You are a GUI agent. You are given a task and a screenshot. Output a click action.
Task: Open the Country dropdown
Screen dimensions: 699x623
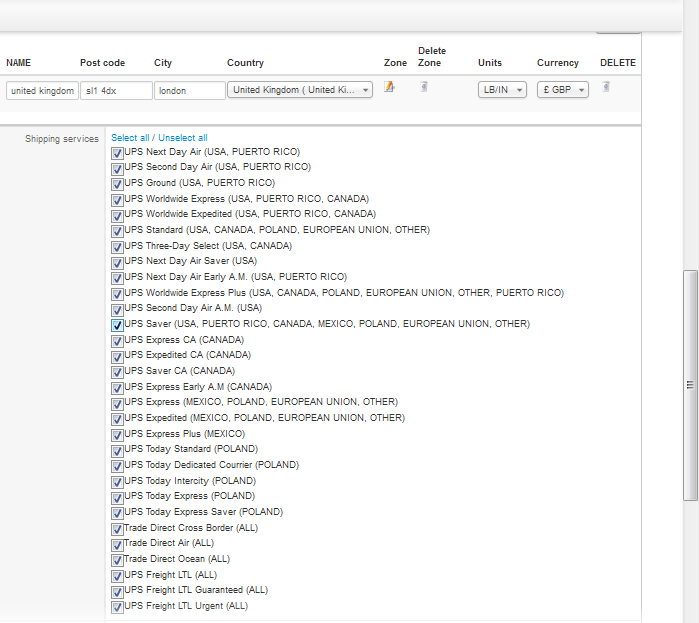point(300,90)
